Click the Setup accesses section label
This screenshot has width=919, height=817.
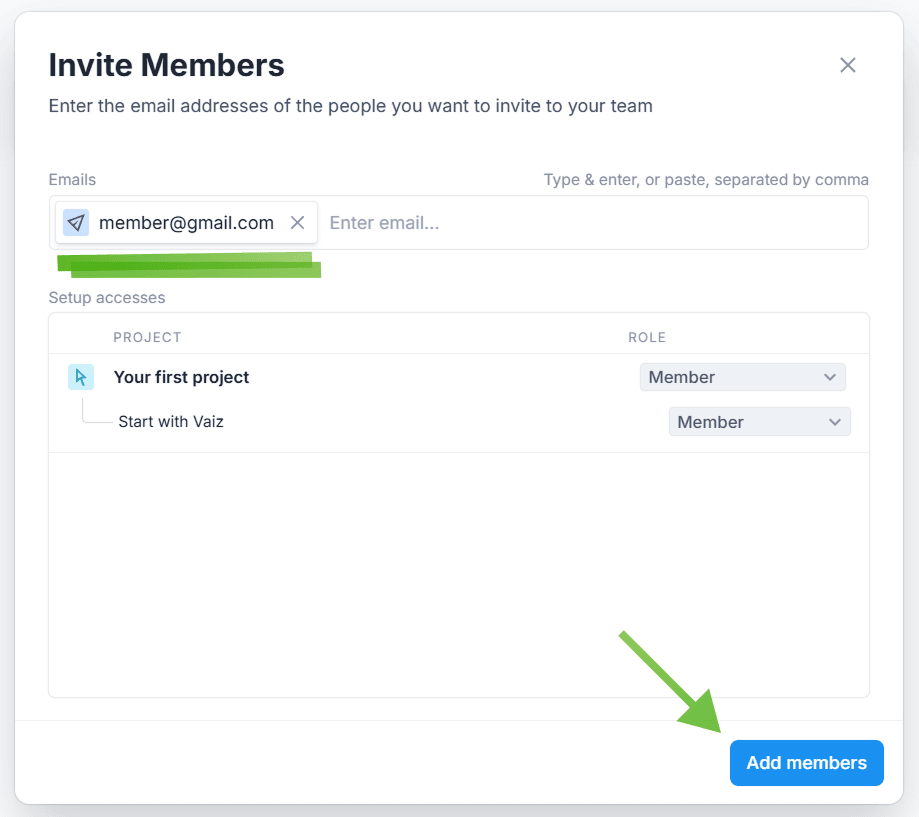[x=107, y=298]
